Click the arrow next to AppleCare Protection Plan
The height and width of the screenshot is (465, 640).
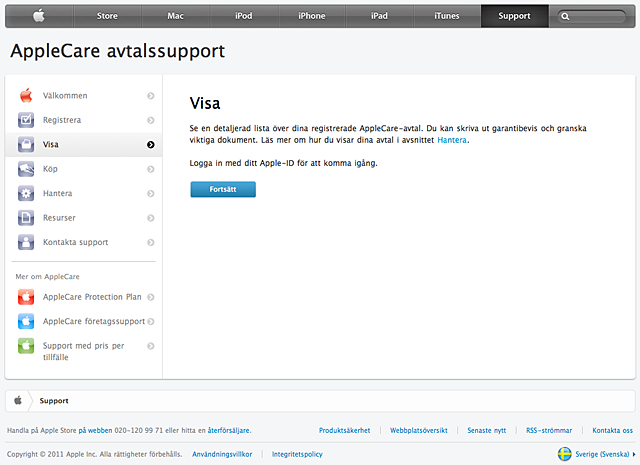(x=151, y=297)
